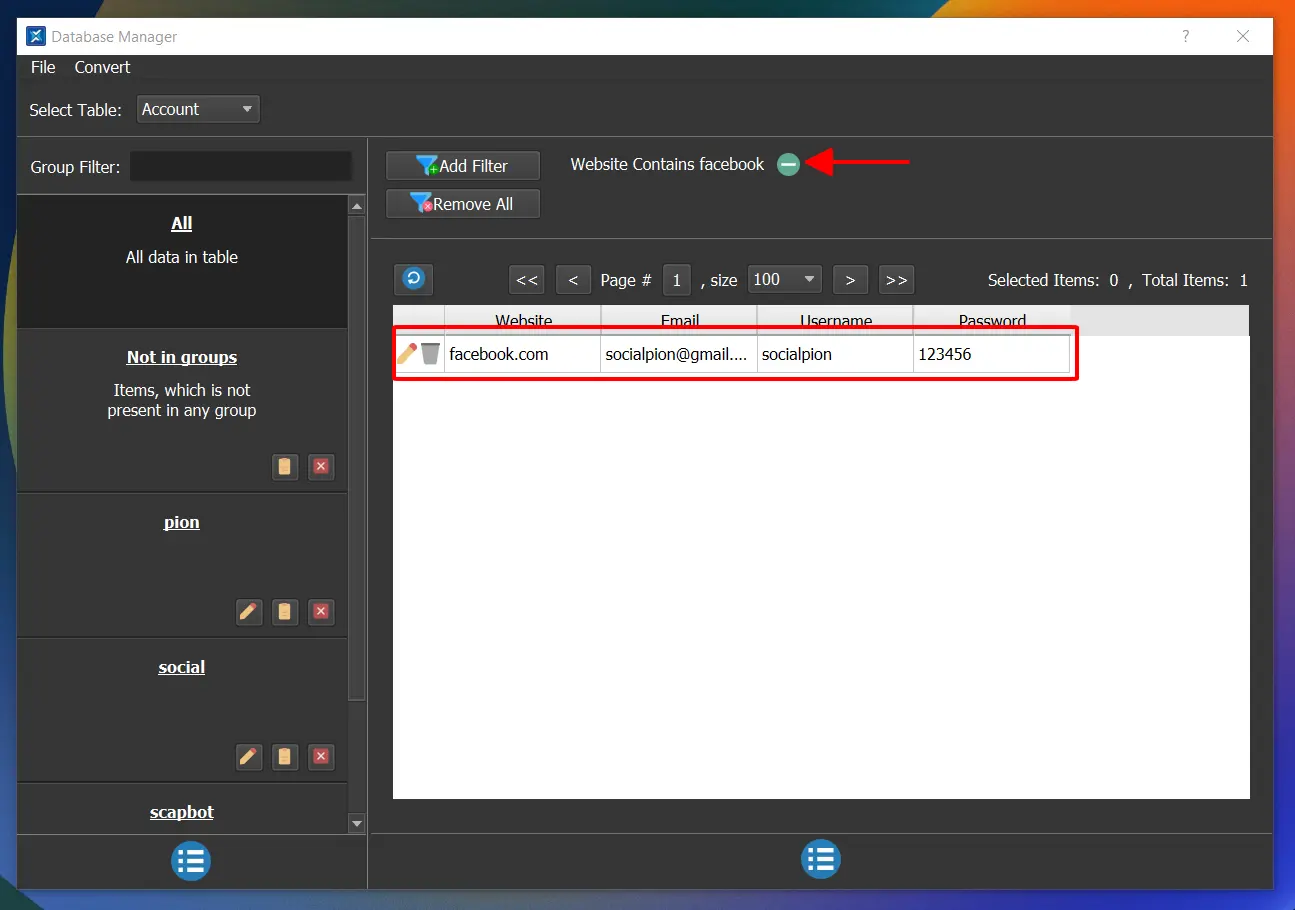
Task: Edit the facebook.com row with pencil
Action: 407,353
